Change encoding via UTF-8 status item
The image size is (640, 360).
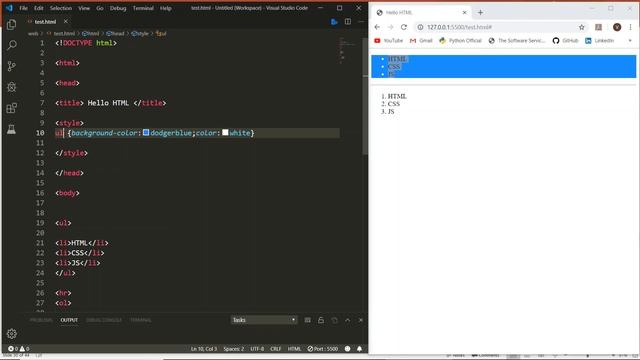click(x=257, y=349)
